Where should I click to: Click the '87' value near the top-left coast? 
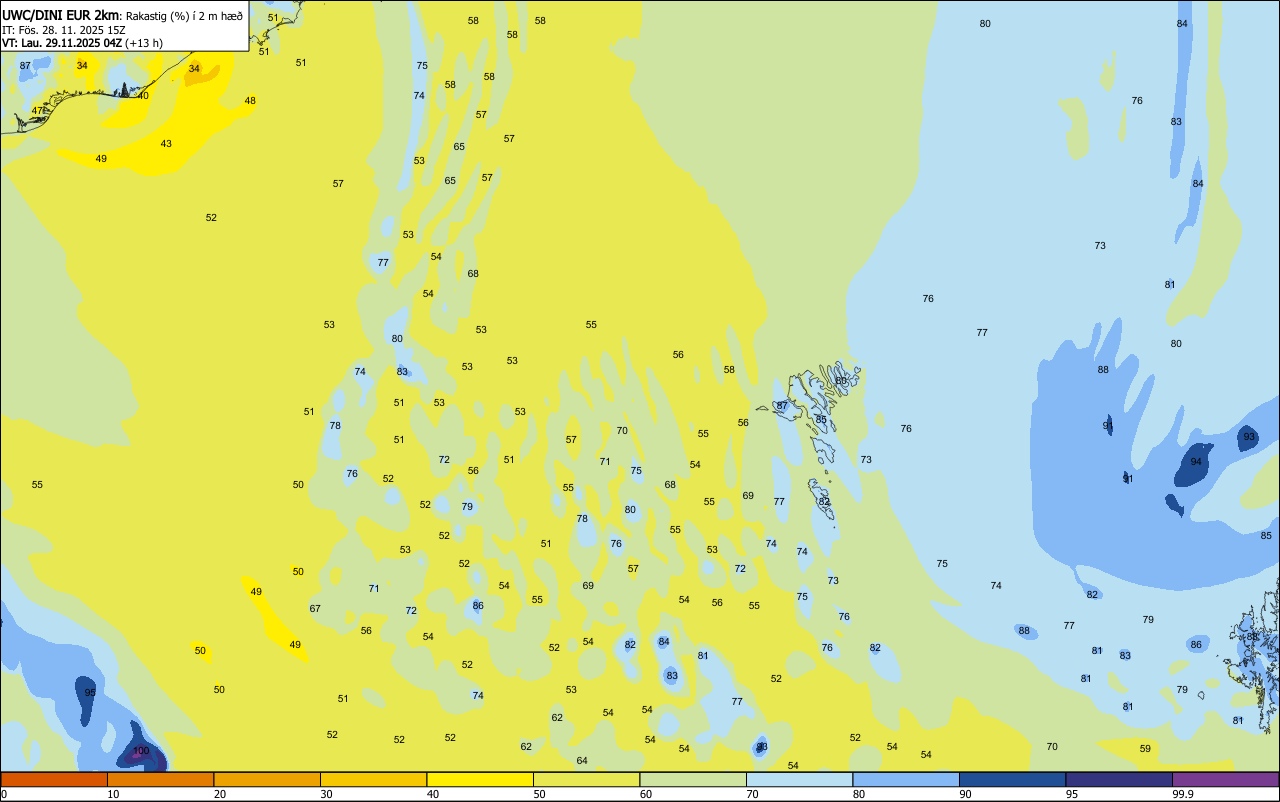point(25,66)
